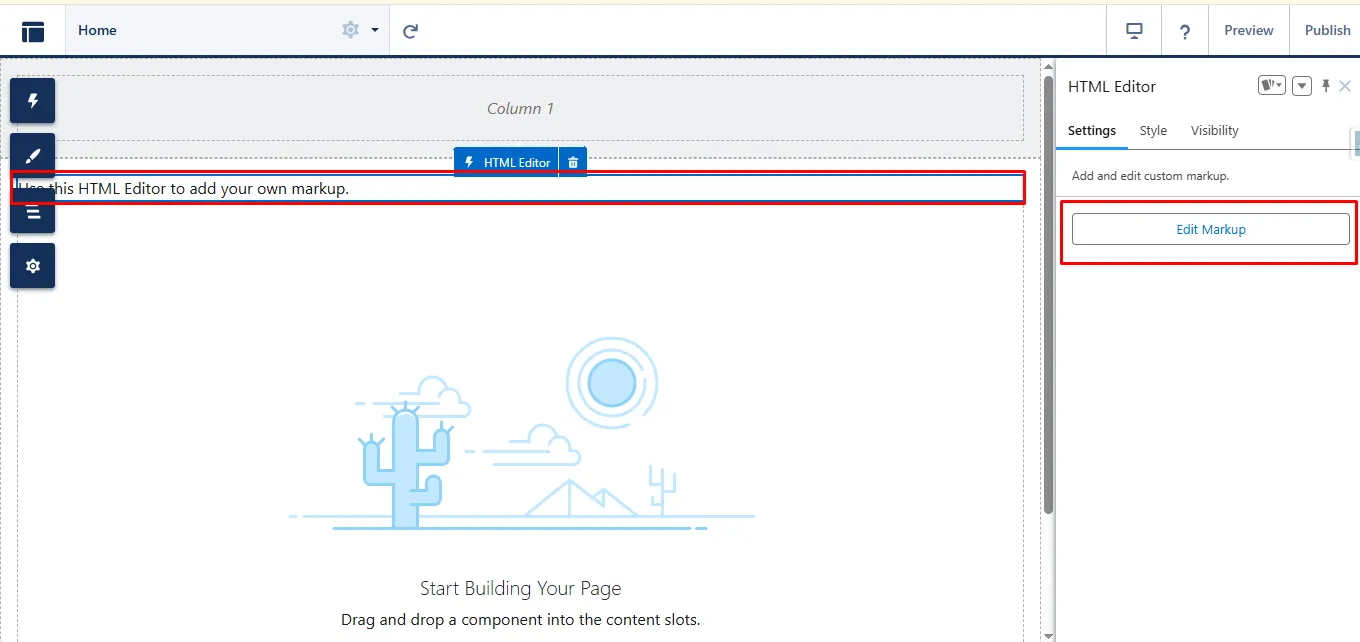The height and width of the screenshot is (642, 1360).
Task: Open the Theme paintbrush panel
Action: click(32, 156)
